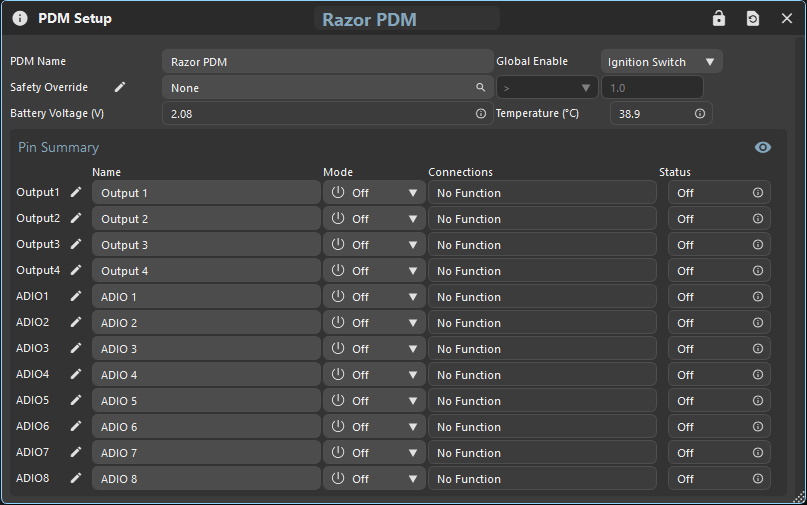807x505 pixels.
Task: Click the Safety Override pencil edit icon
Action: (120, 87)
